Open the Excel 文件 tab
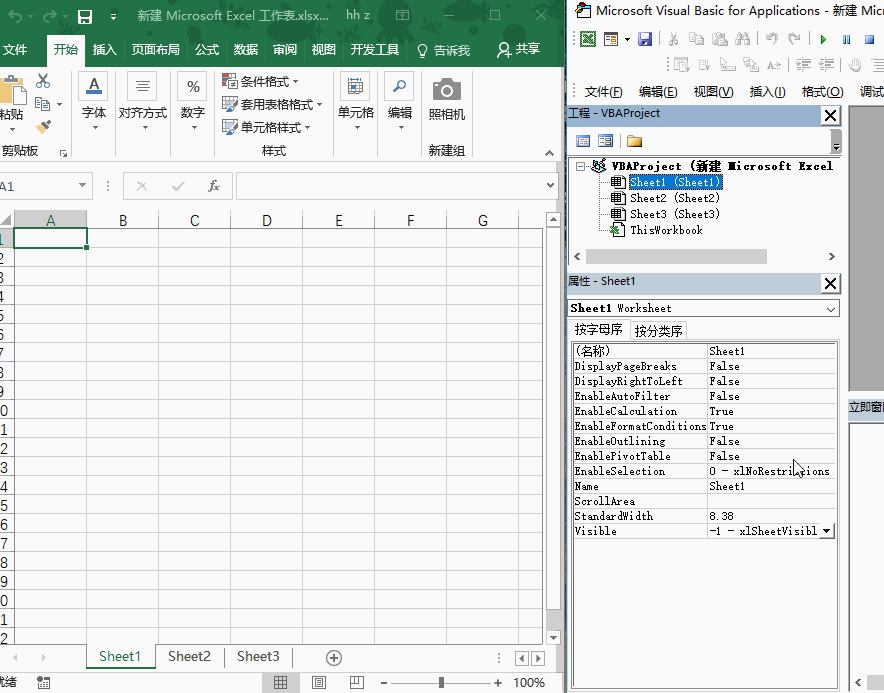 click(15, 50)
